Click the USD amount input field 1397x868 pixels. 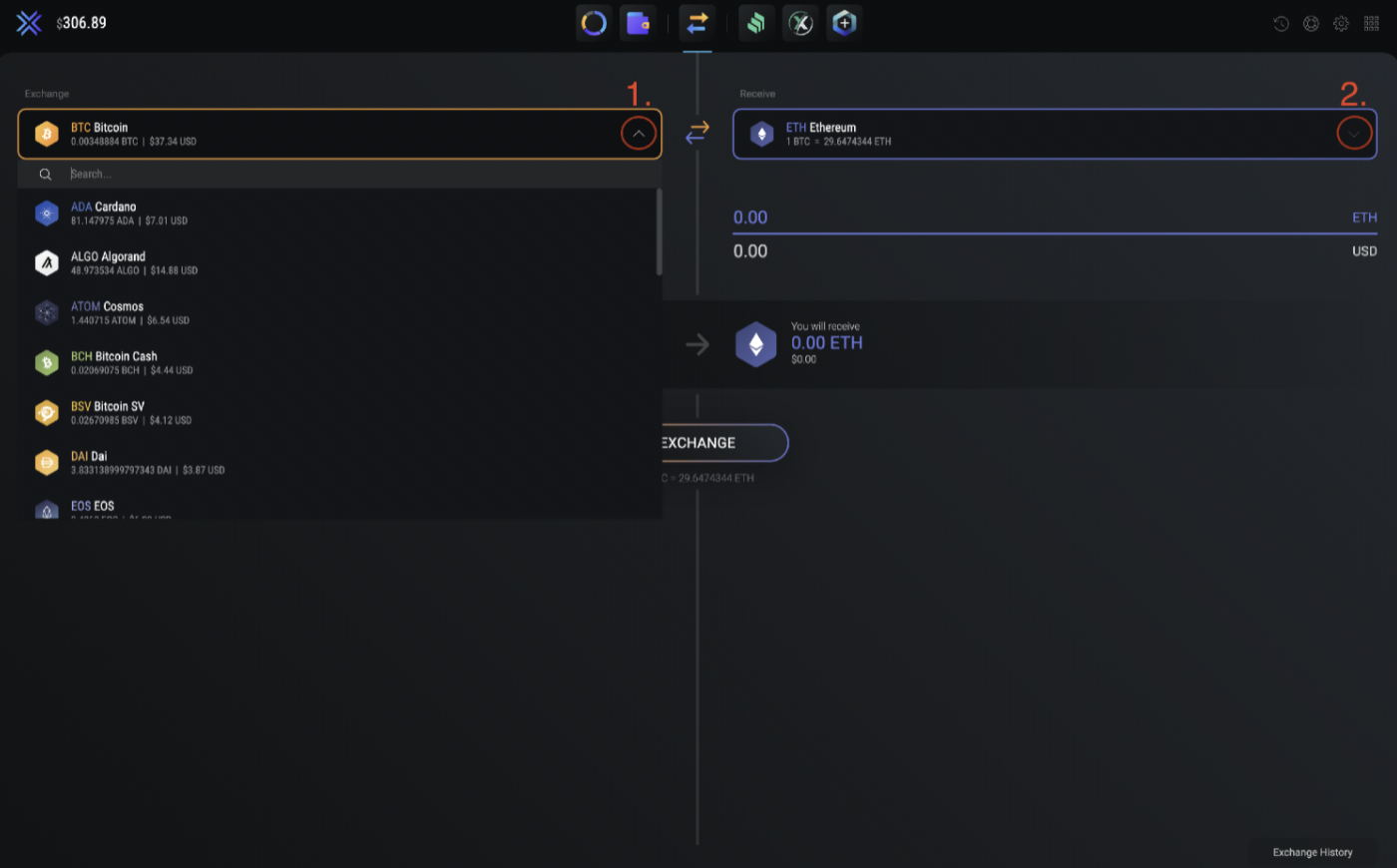click(x=1055, y=251)
